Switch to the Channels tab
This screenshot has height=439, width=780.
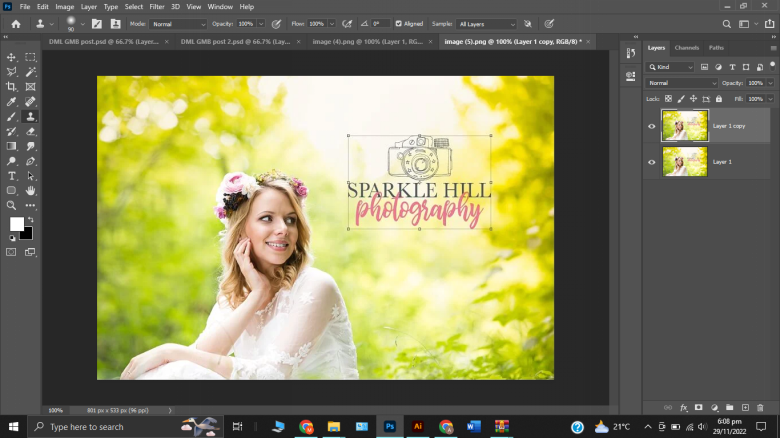tap(686, 48)
